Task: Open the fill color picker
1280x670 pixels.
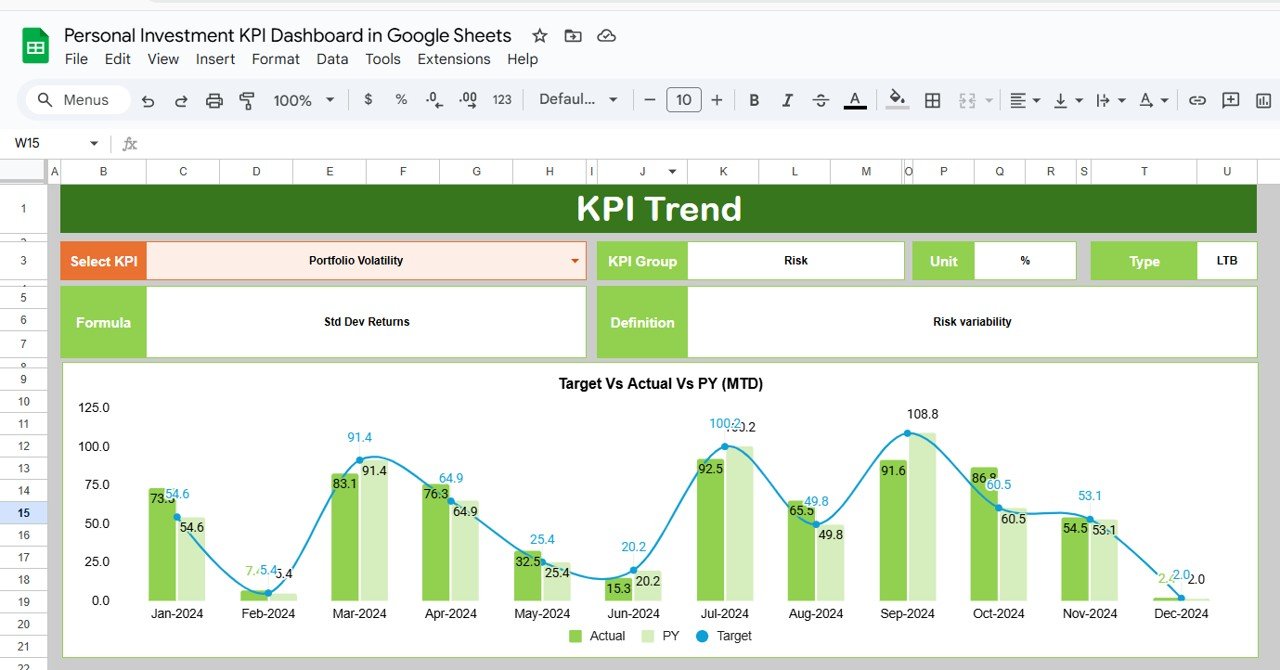Action: click(897, 100)
